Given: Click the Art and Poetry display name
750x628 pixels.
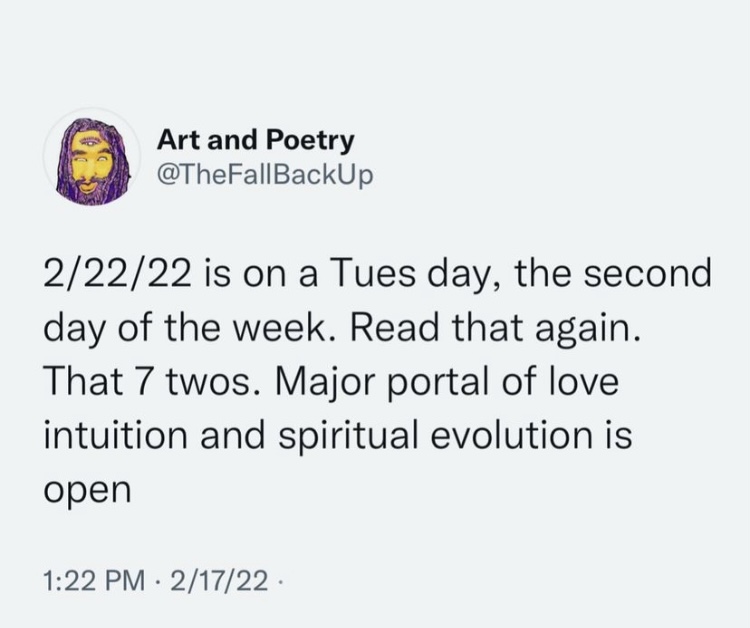Looking at the screenshot, I should [x=256, y=141].
